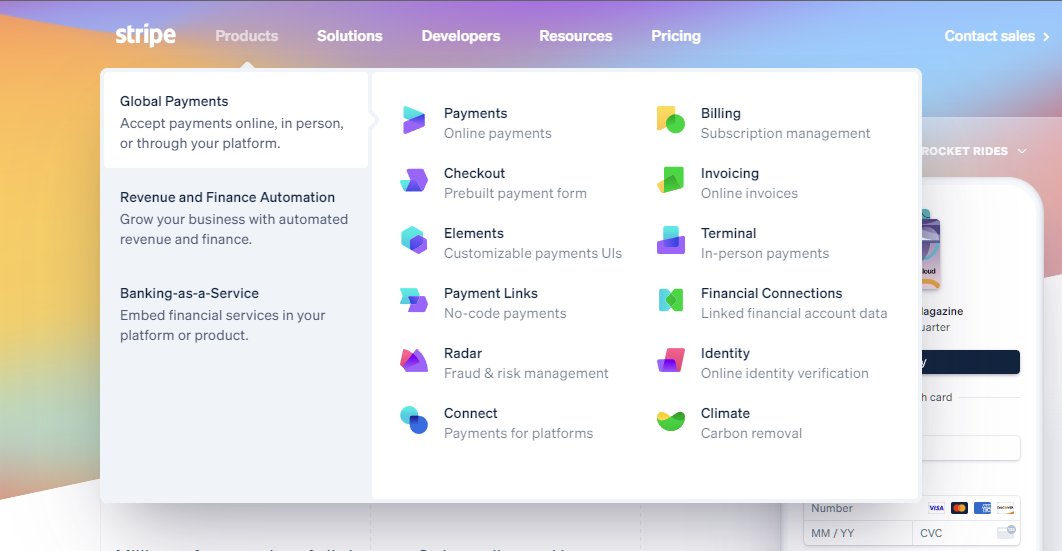Click the 'Online identity verification' text
Image resolution: width=1062 pixels, height=551 pixels.
click(784, 373)
